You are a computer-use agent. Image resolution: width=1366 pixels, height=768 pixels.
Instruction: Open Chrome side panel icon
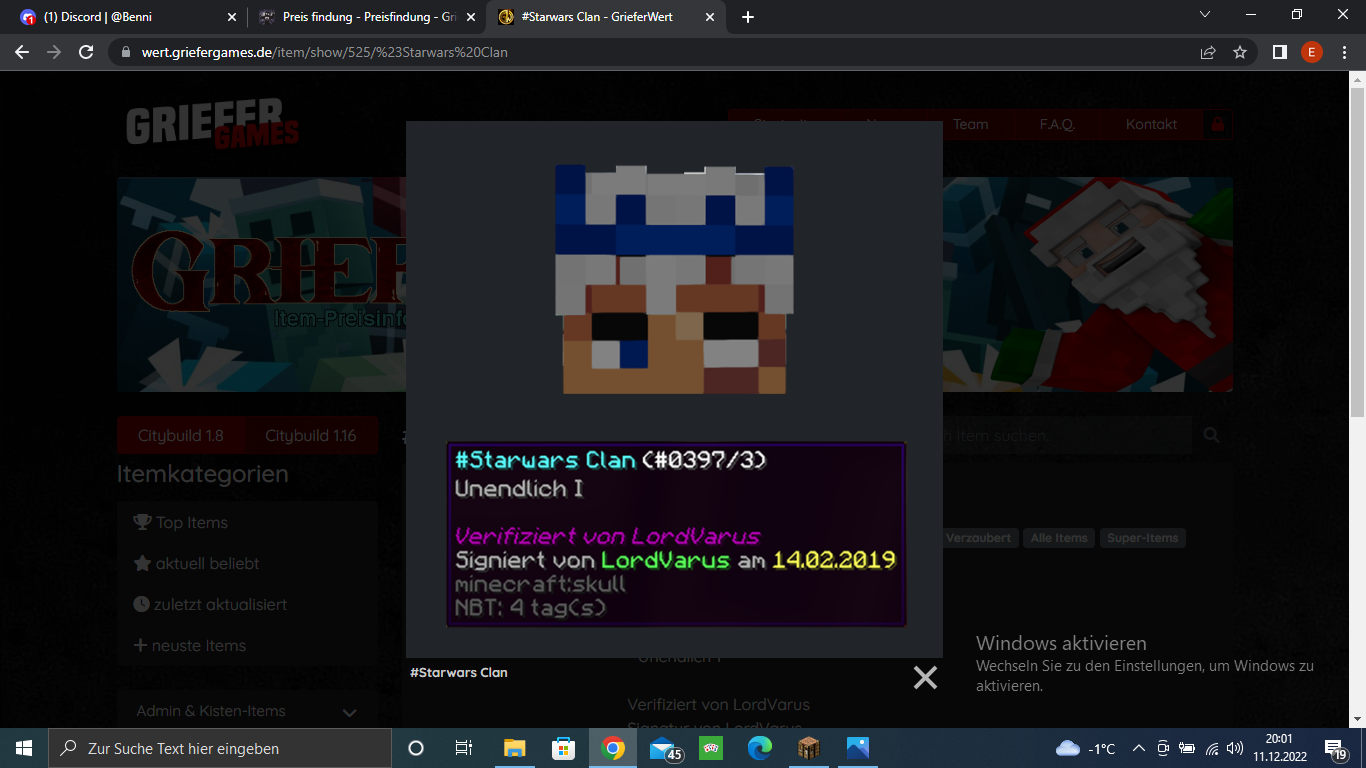pos(1279,52)
